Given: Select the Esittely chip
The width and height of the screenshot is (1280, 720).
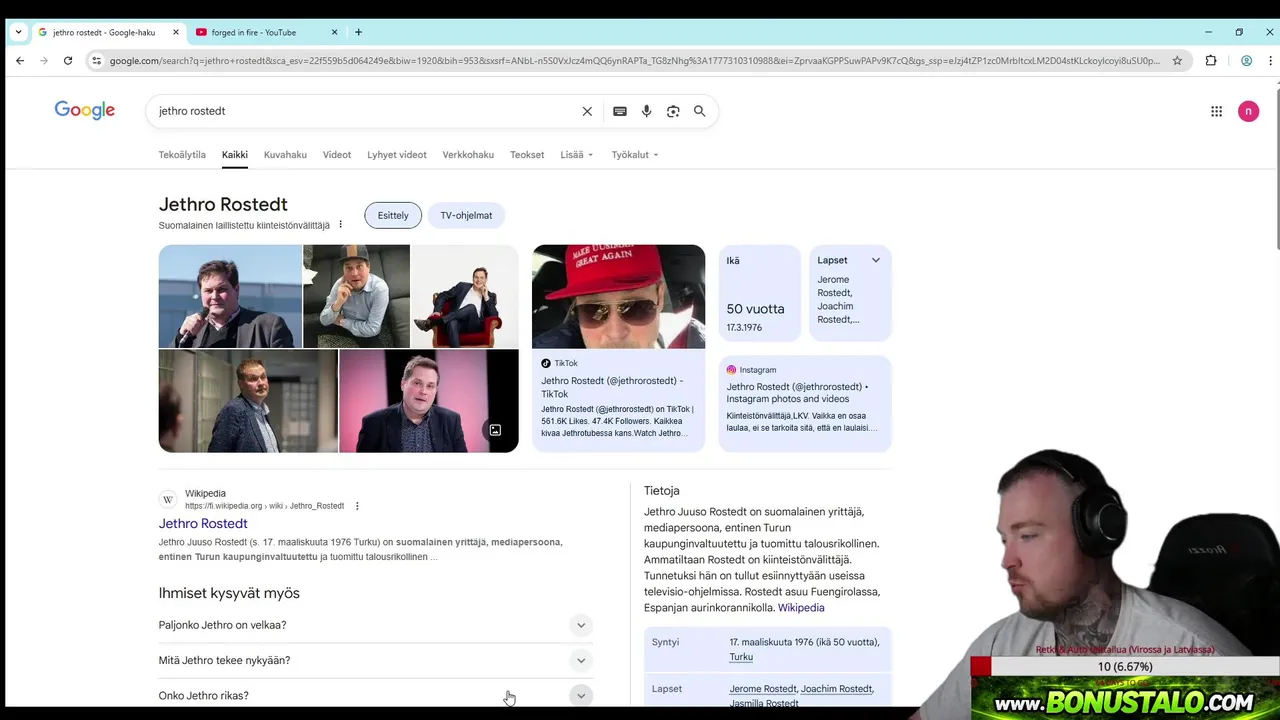Looking at the screenshot, I should pos(393,215).
